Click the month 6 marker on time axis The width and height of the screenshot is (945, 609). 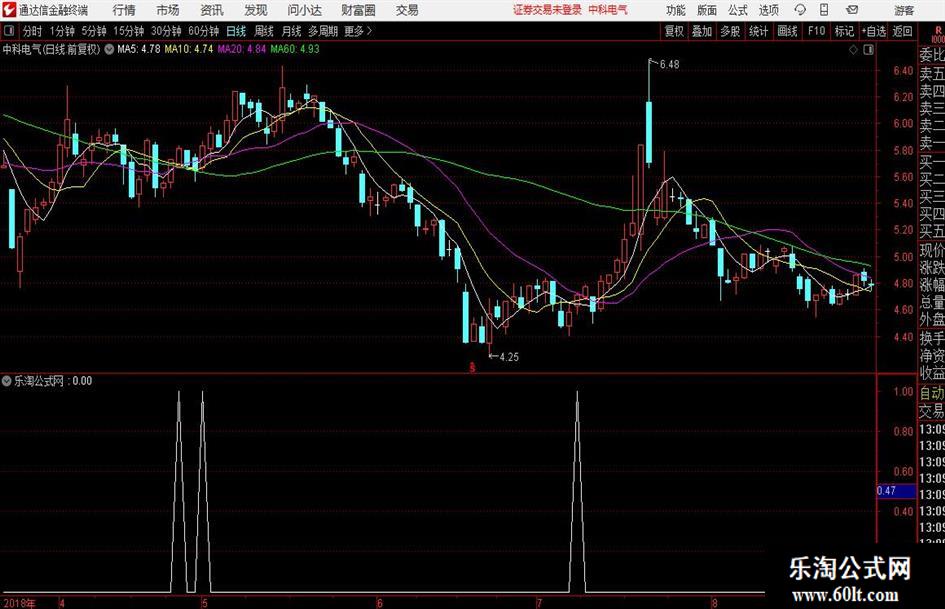380,603
